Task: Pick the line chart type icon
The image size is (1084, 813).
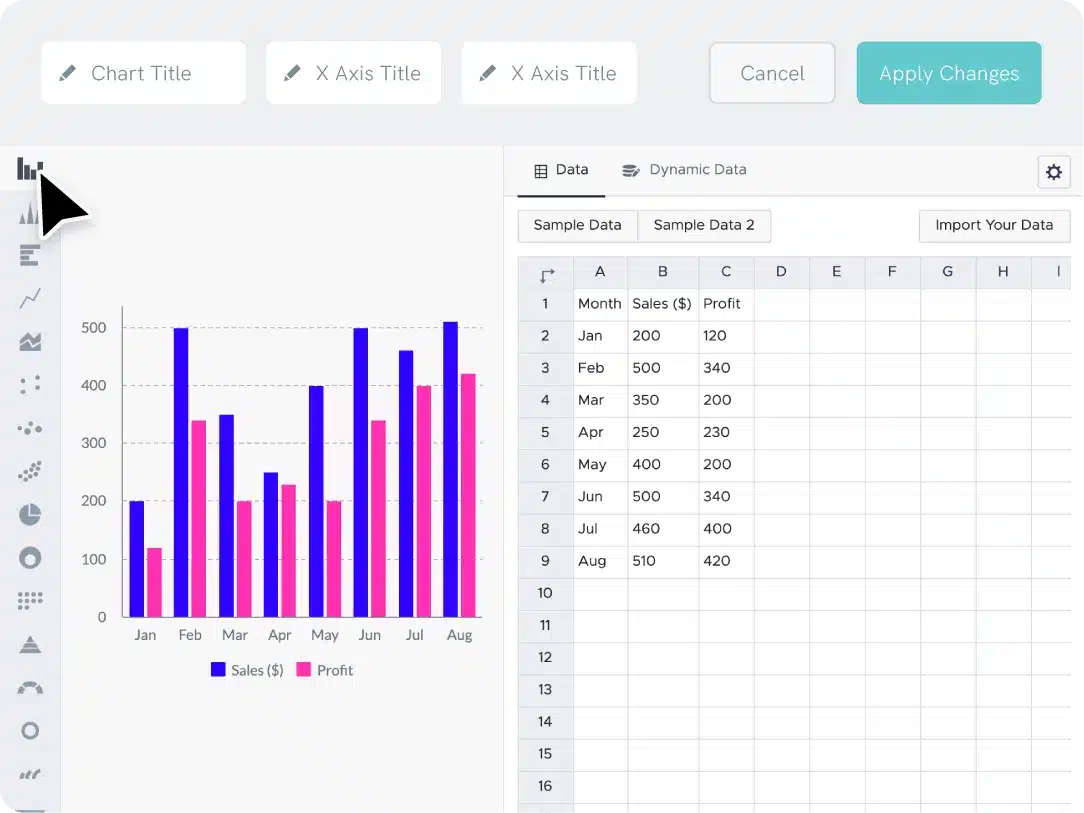Action: tap(30, 299)
